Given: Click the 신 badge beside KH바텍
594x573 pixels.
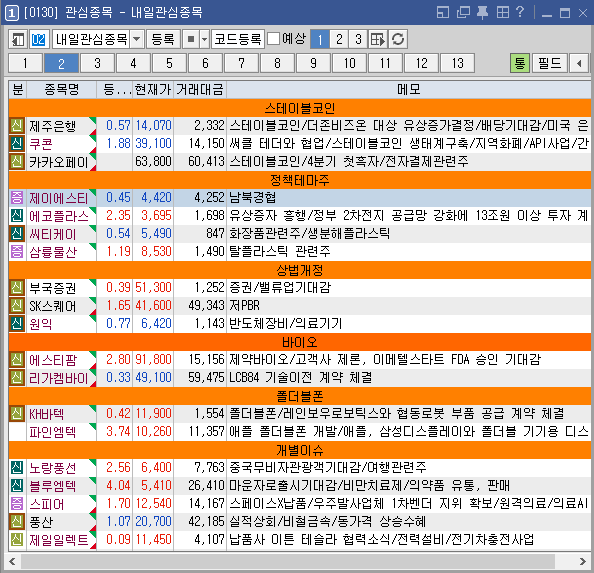Looking at the screenshot, I should (17, 414).
